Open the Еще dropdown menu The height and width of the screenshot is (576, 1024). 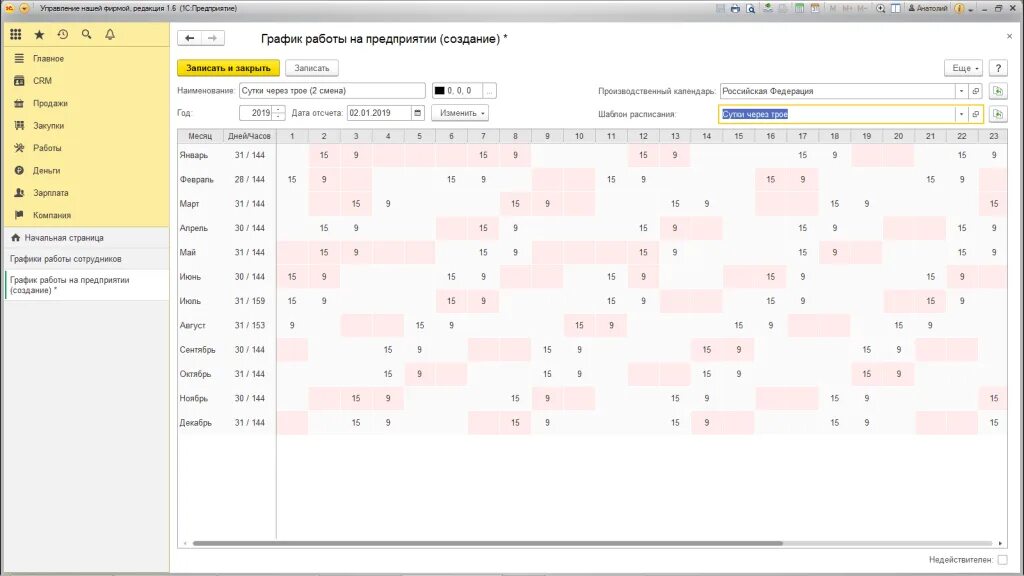[963, 68]
